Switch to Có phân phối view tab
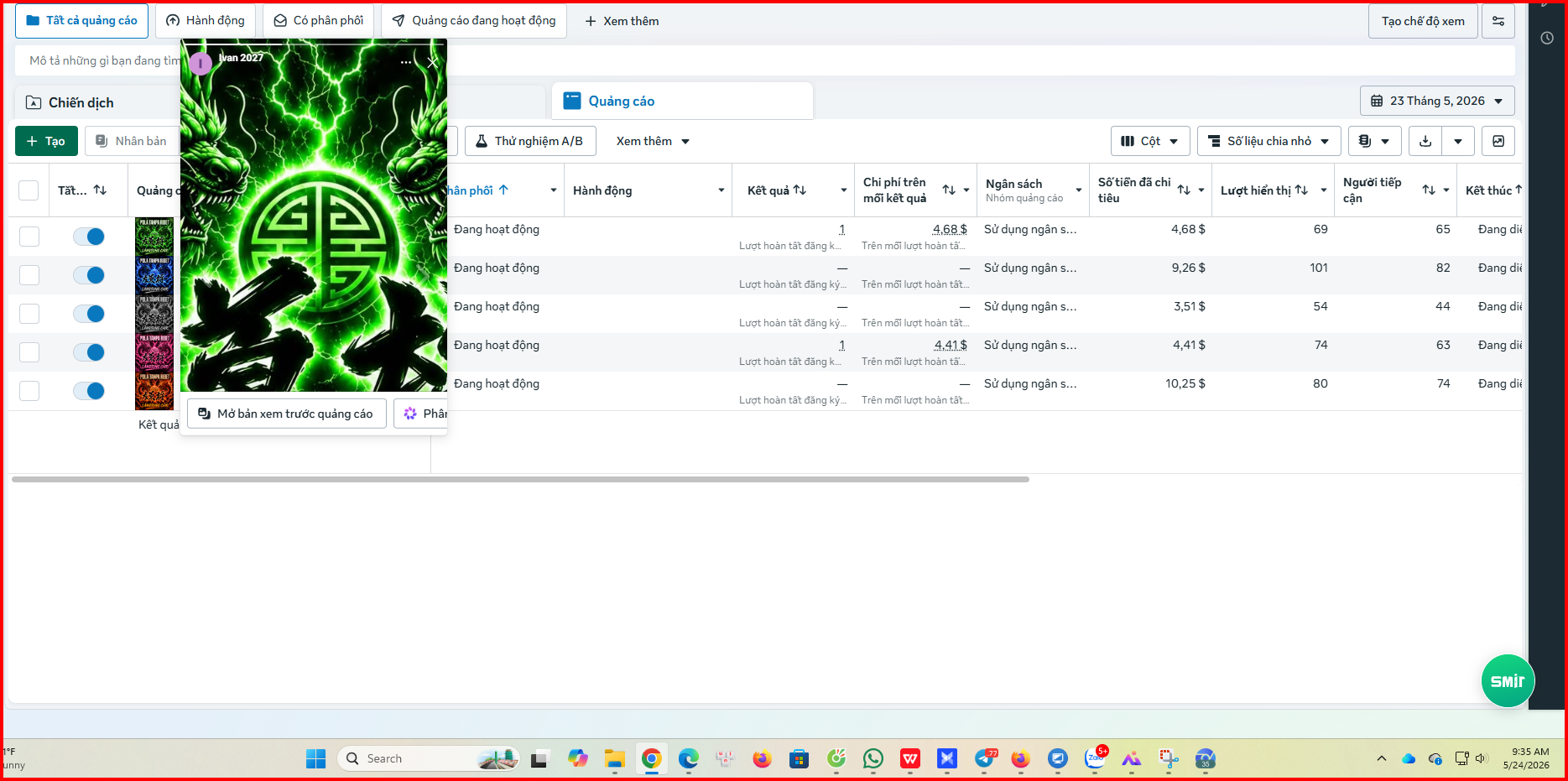Image resolution: width=1568 pixels, height=781 pixels. (319, 21)
